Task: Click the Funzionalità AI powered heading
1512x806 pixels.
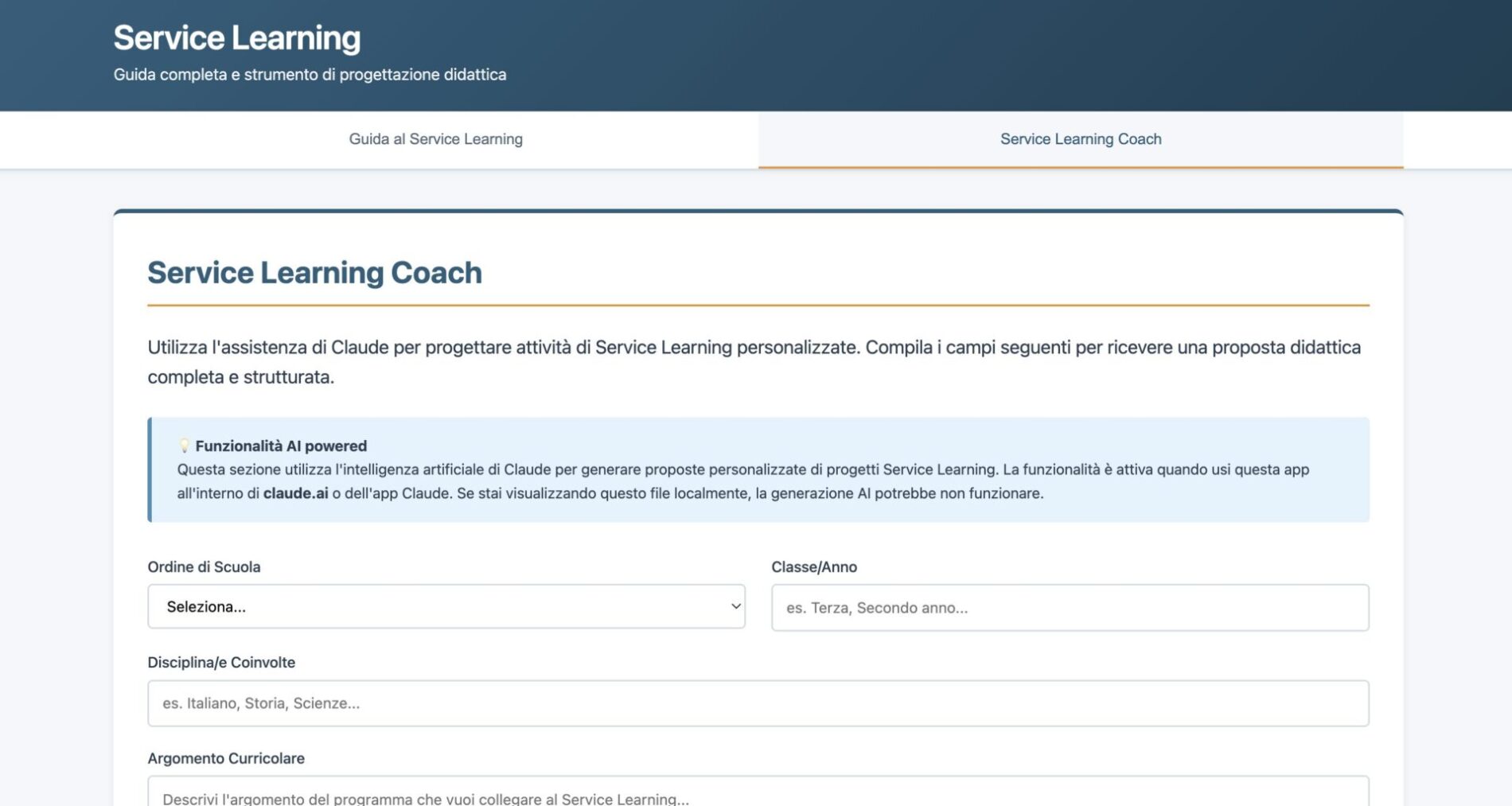Action: click(x=281, y=446)
